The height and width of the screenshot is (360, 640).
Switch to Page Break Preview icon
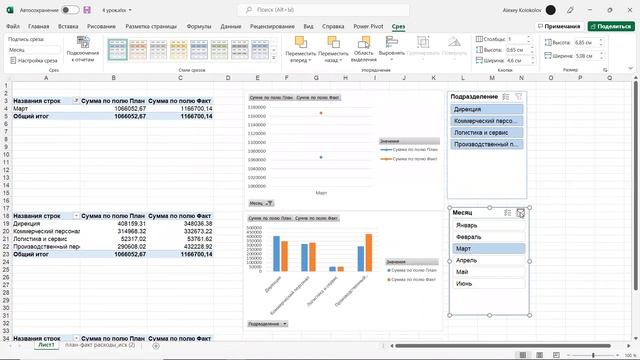point(556,355)
